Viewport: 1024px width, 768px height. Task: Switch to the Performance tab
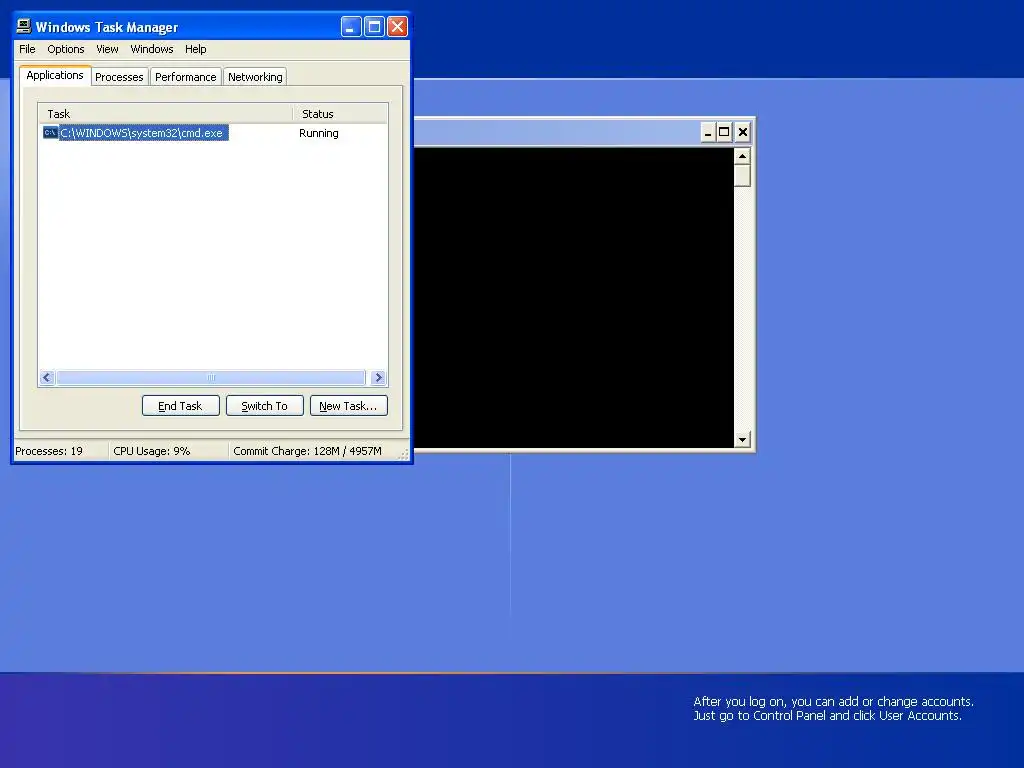[185, 77]
